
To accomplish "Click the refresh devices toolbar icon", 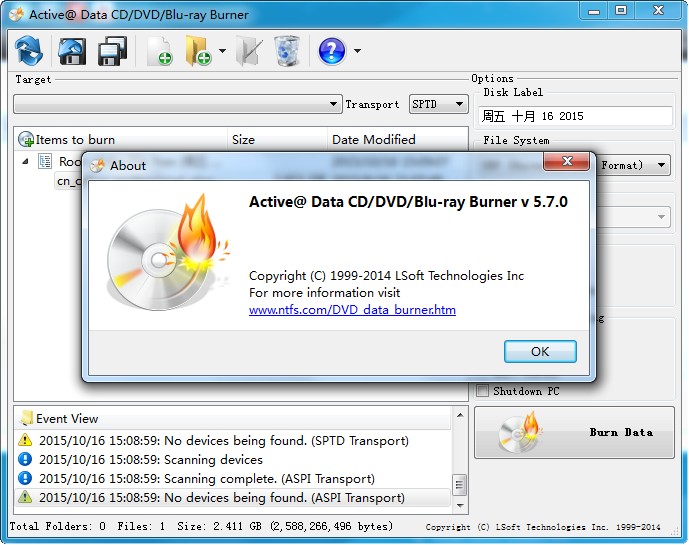I will 30,49.
